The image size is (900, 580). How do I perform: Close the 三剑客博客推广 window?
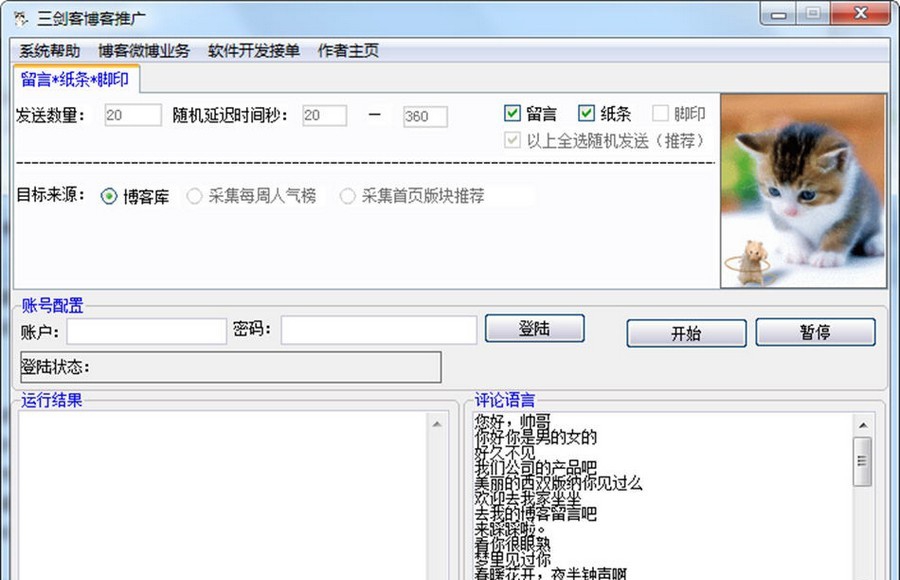click(x=860, y=14)
